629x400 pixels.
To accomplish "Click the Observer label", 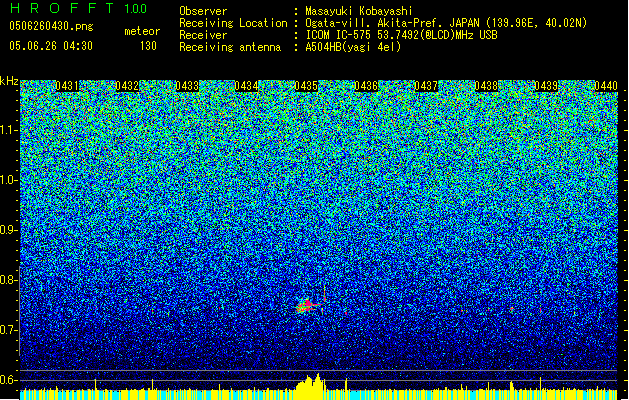I will [203, 11].
